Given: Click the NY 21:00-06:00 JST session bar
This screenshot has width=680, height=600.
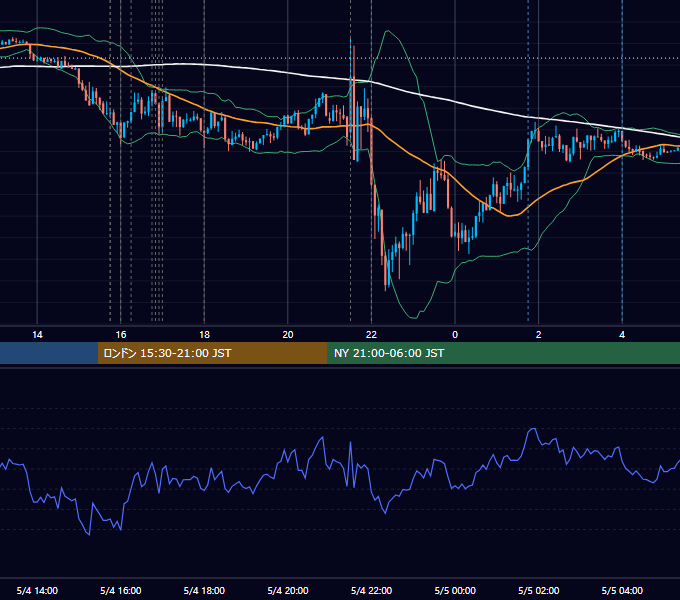Looking at the screenshot, I should (503, 353).
